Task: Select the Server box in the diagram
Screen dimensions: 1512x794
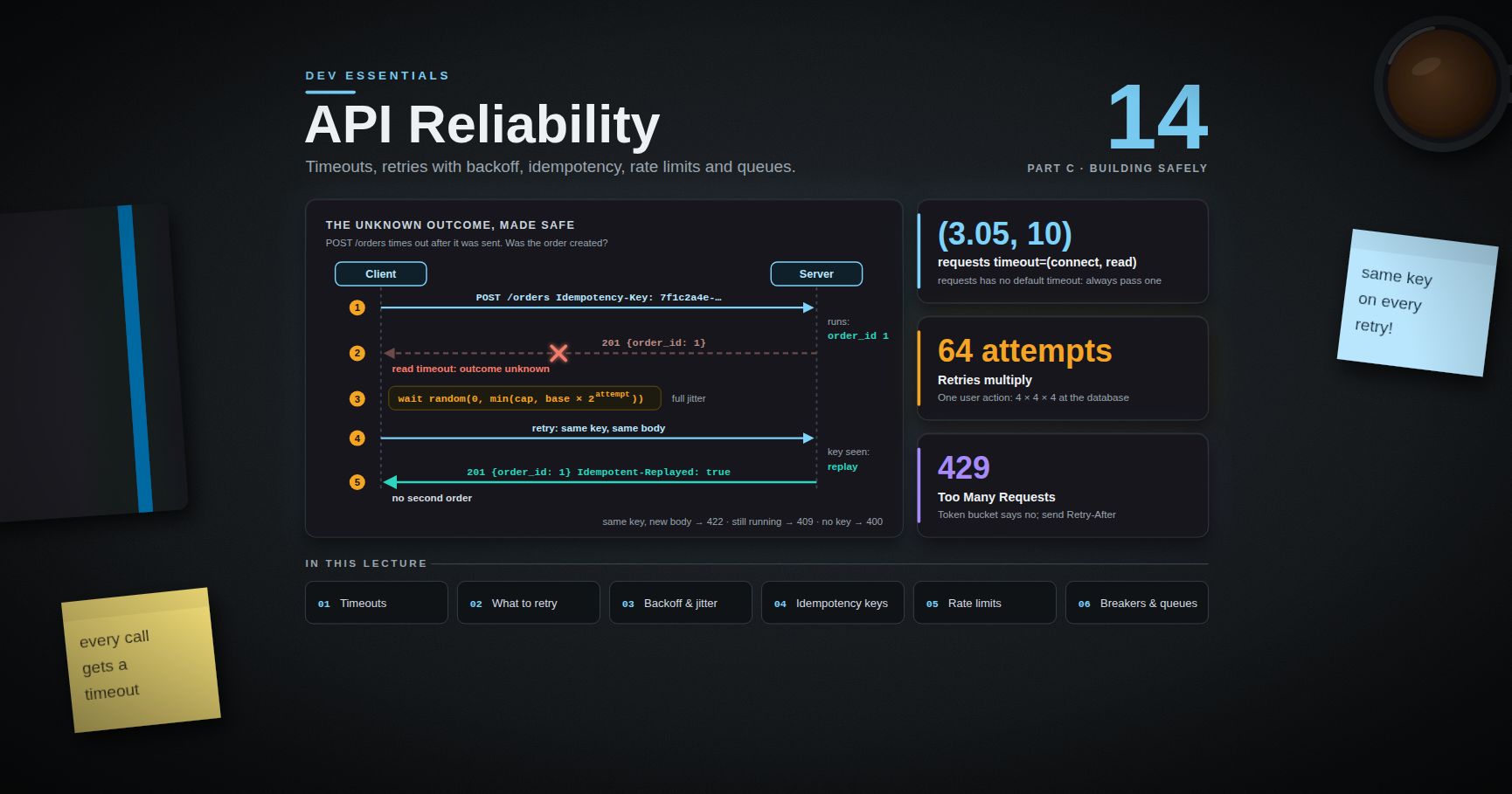Action: (816, 273)
